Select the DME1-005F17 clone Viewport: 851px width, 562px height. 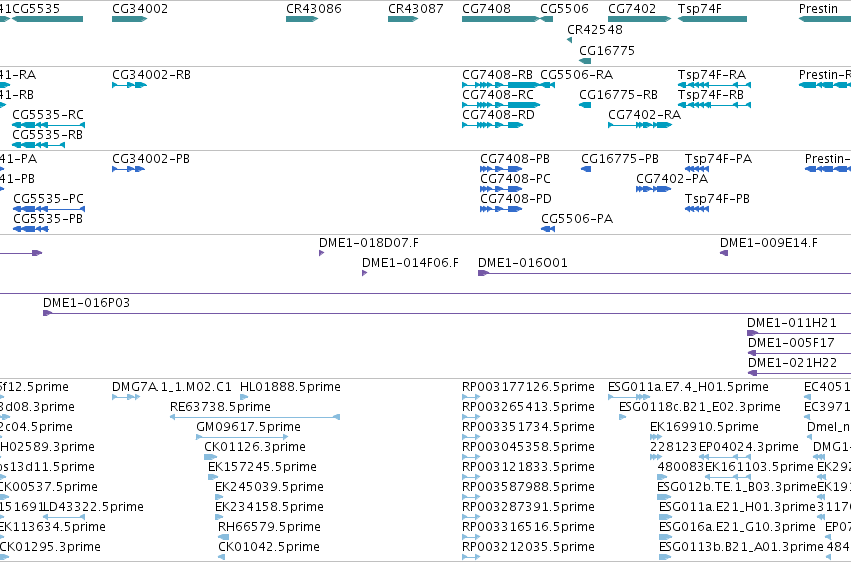(799, 354)
